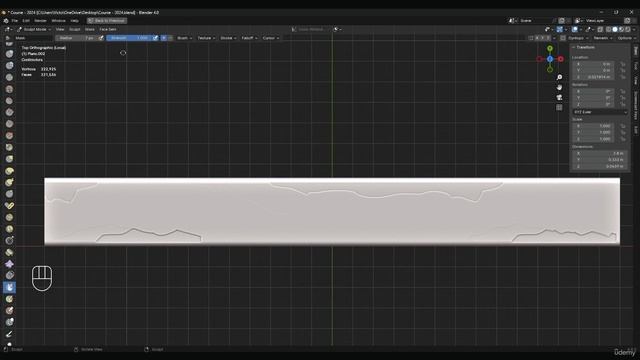
Task: Switch to the Screencast Keys sidebar tab
Action: (x=636, y=106)
